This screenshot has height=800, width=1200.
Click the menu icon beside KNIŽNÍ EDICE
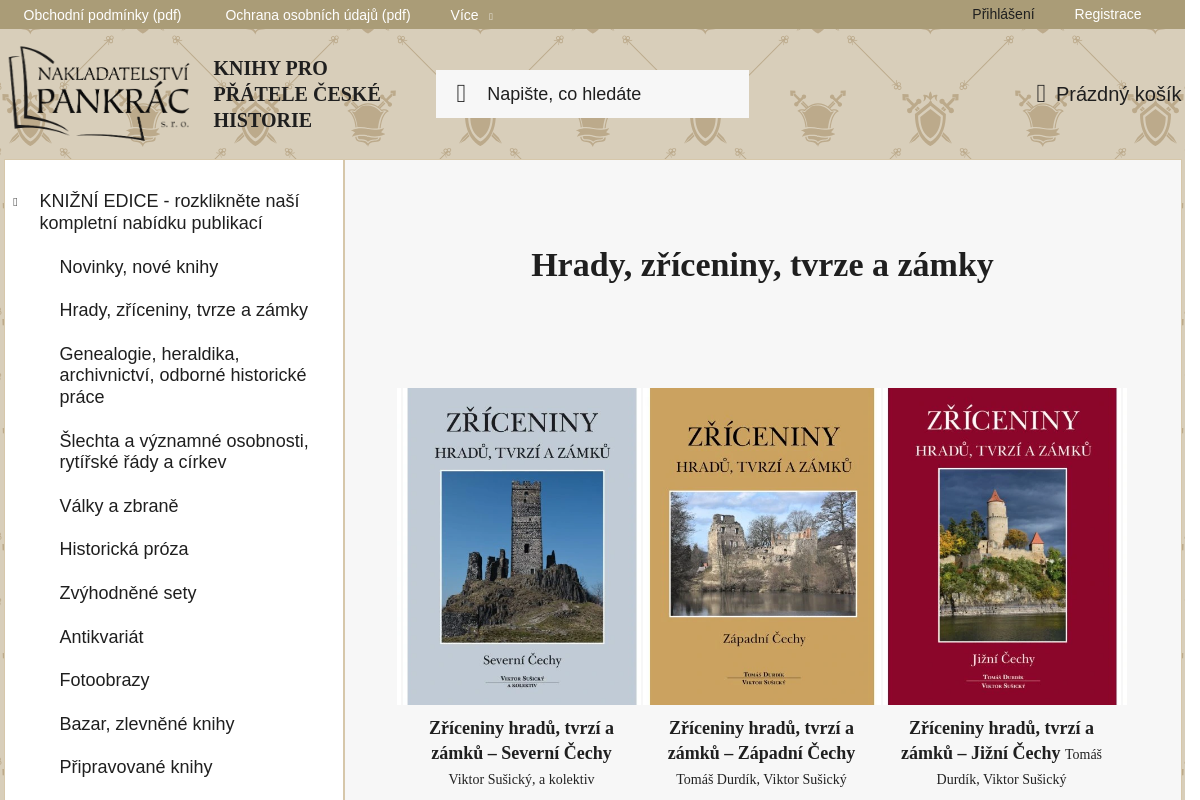(15, 202)
